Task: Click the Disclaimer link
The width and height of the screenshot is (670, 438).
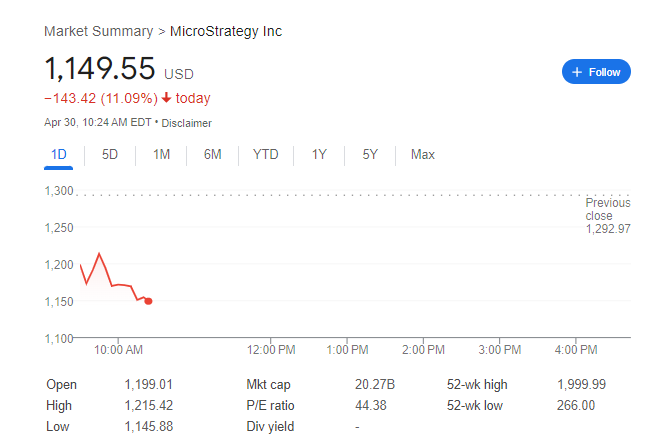Action: (187, 123)
